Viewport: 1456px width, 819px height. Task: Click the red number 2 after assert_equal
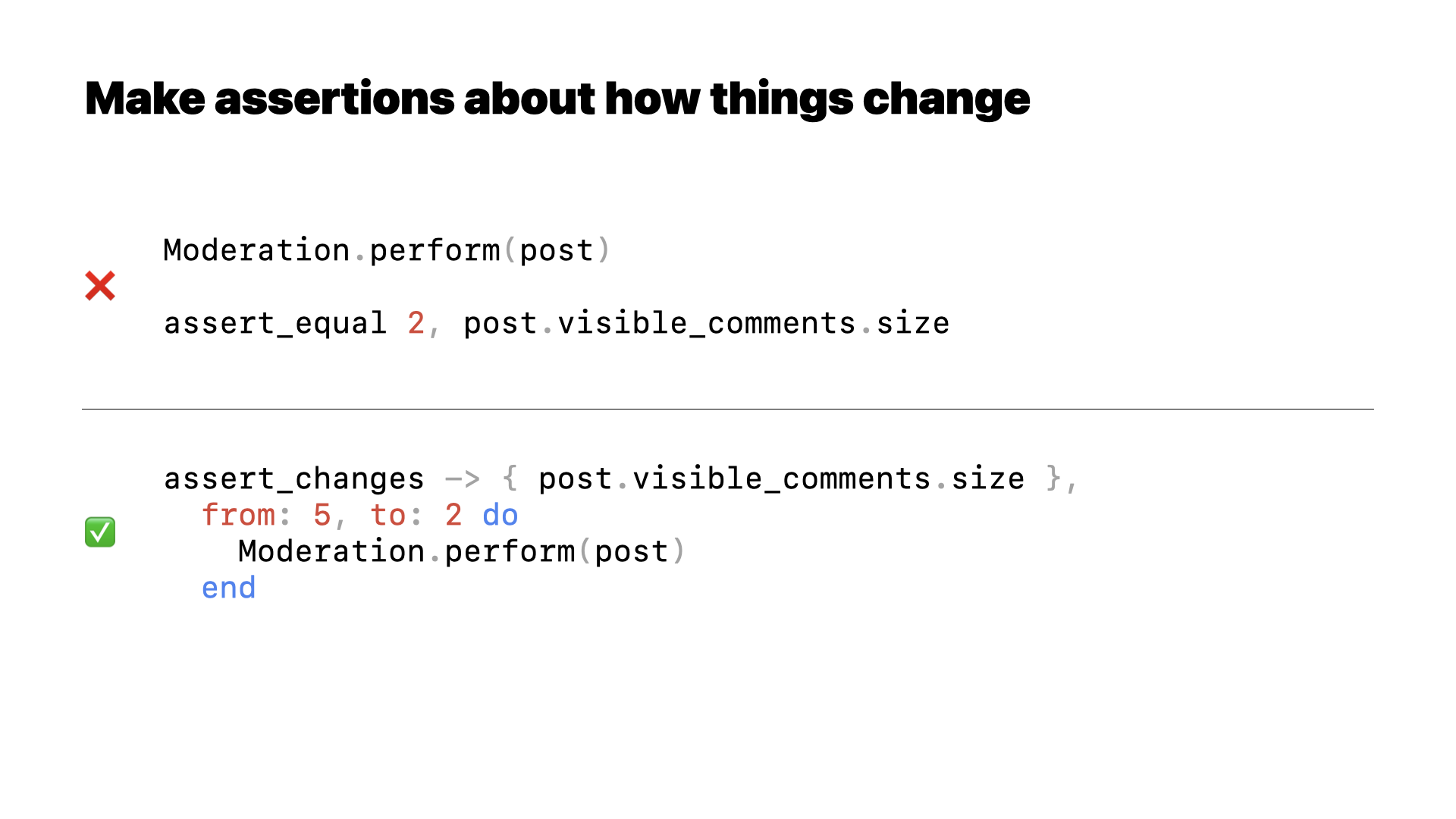(416, 324)
